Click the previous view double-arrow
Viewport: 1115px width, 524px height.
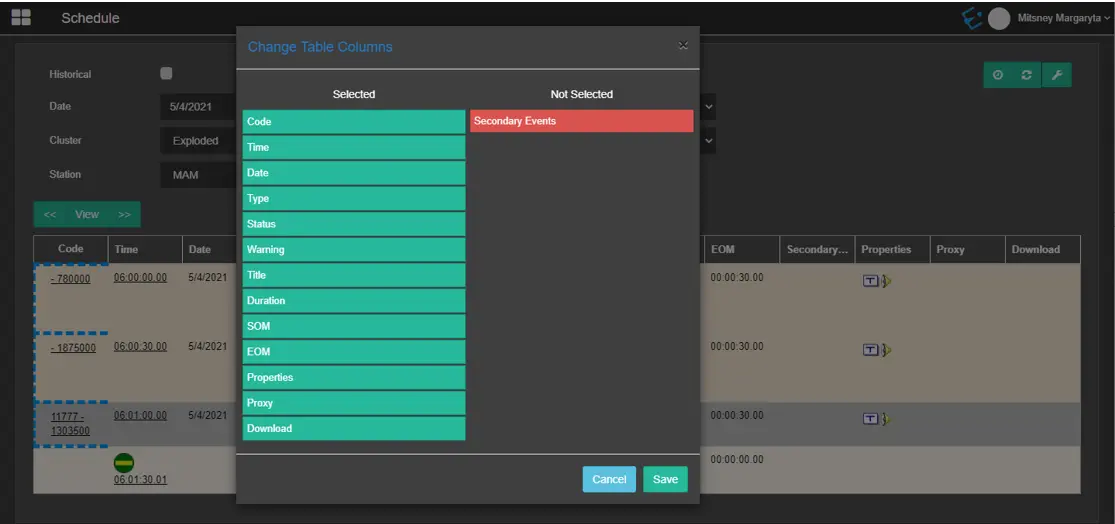click(50, 215)
